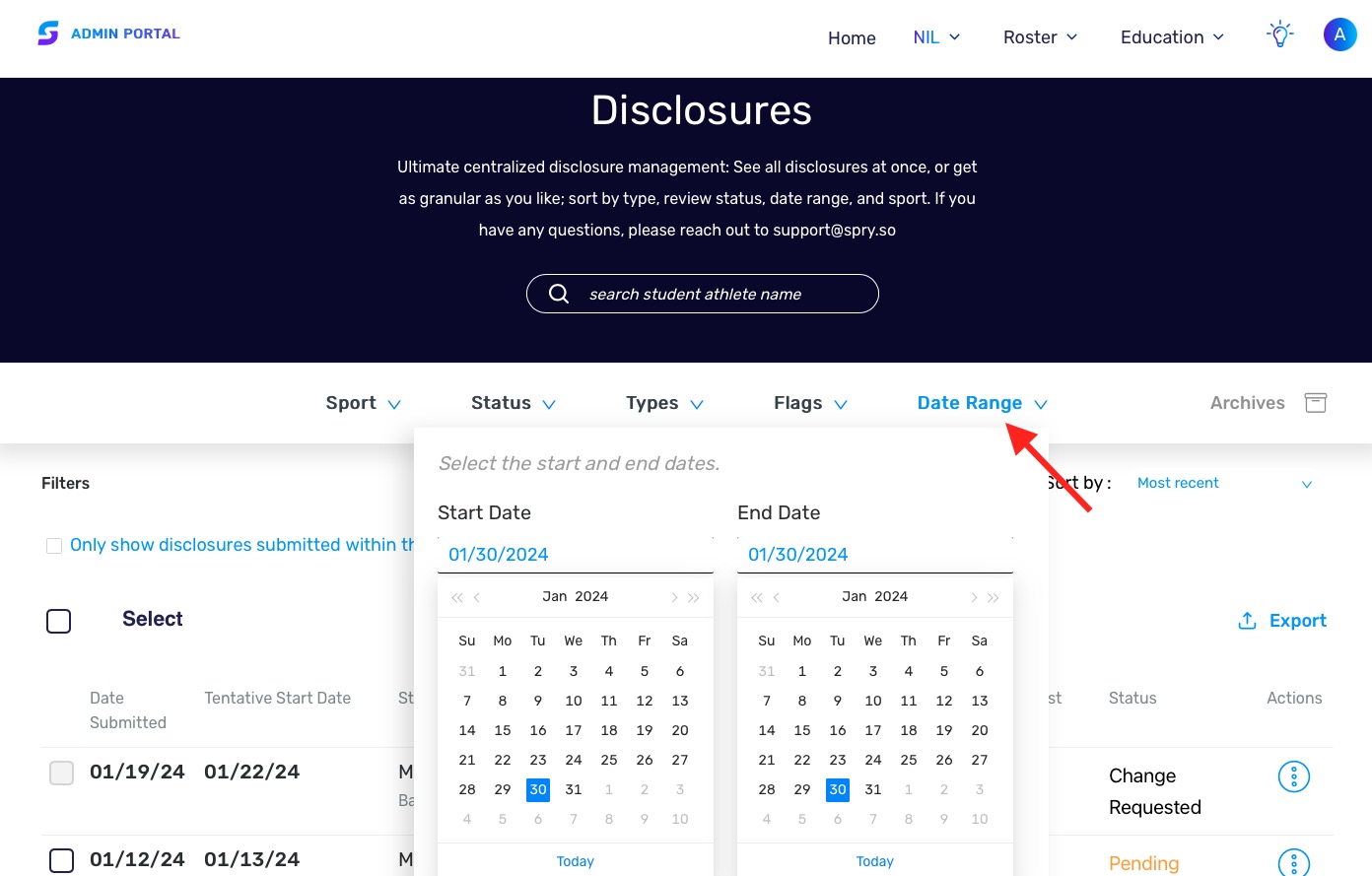The width and height of the screenshot is (1372, 876).
Task: Go to next year in End Date calendar
Action: click(994, 597)
